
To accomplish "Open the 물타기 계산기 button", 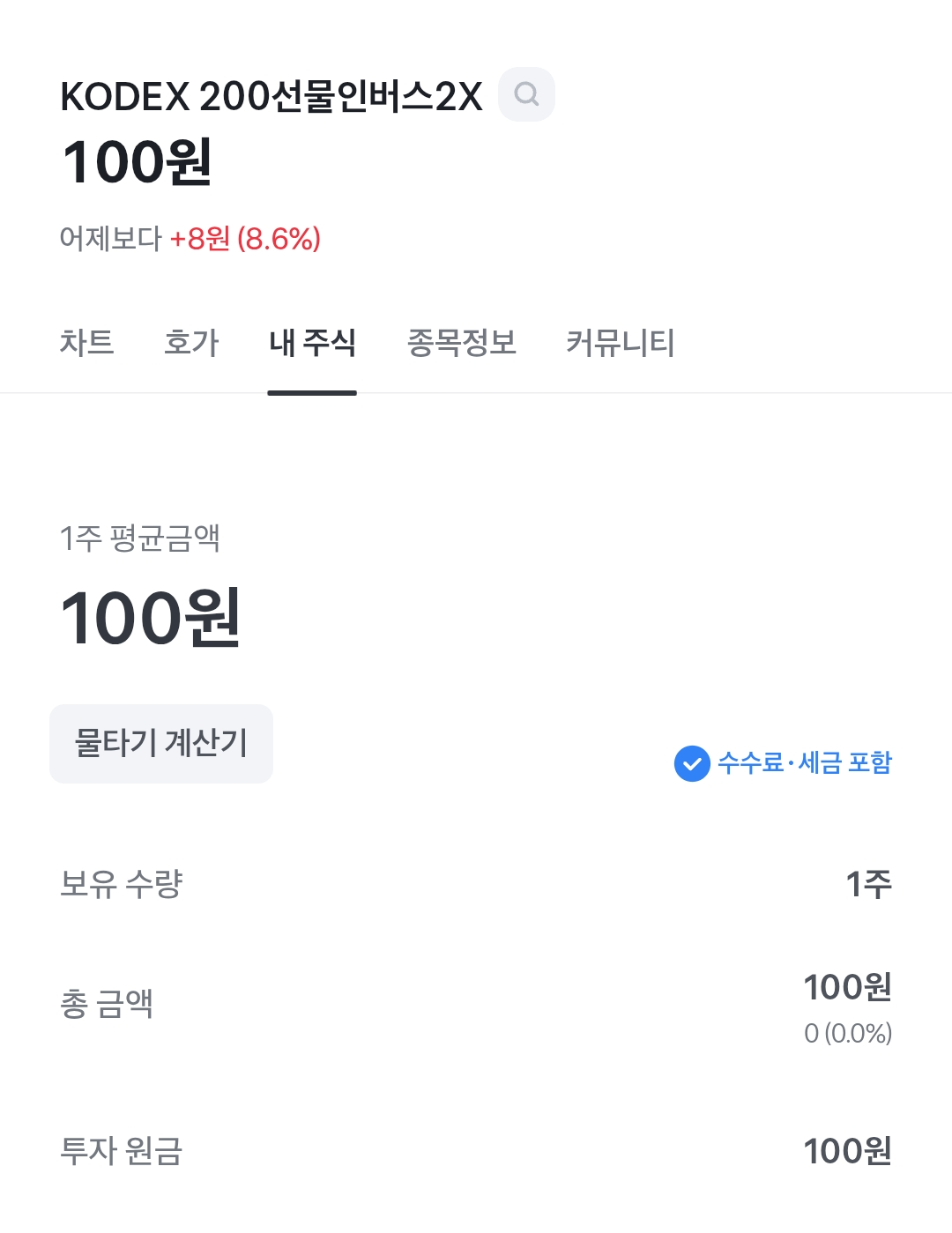I will tap(161, 743).
